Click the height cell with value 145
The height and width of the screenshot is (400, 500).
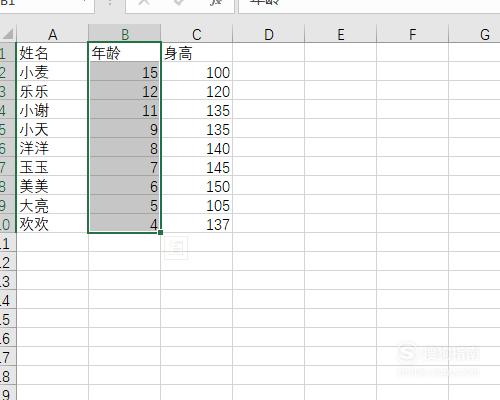pyautogui.click(x=197, y=167)
